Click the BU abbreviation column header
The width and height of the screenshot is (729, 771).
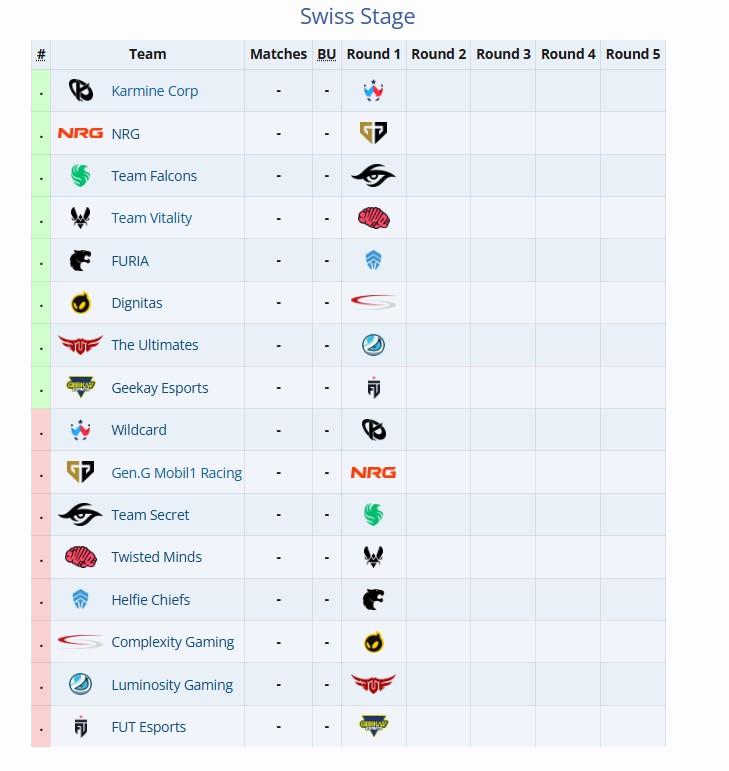(326, 54)
